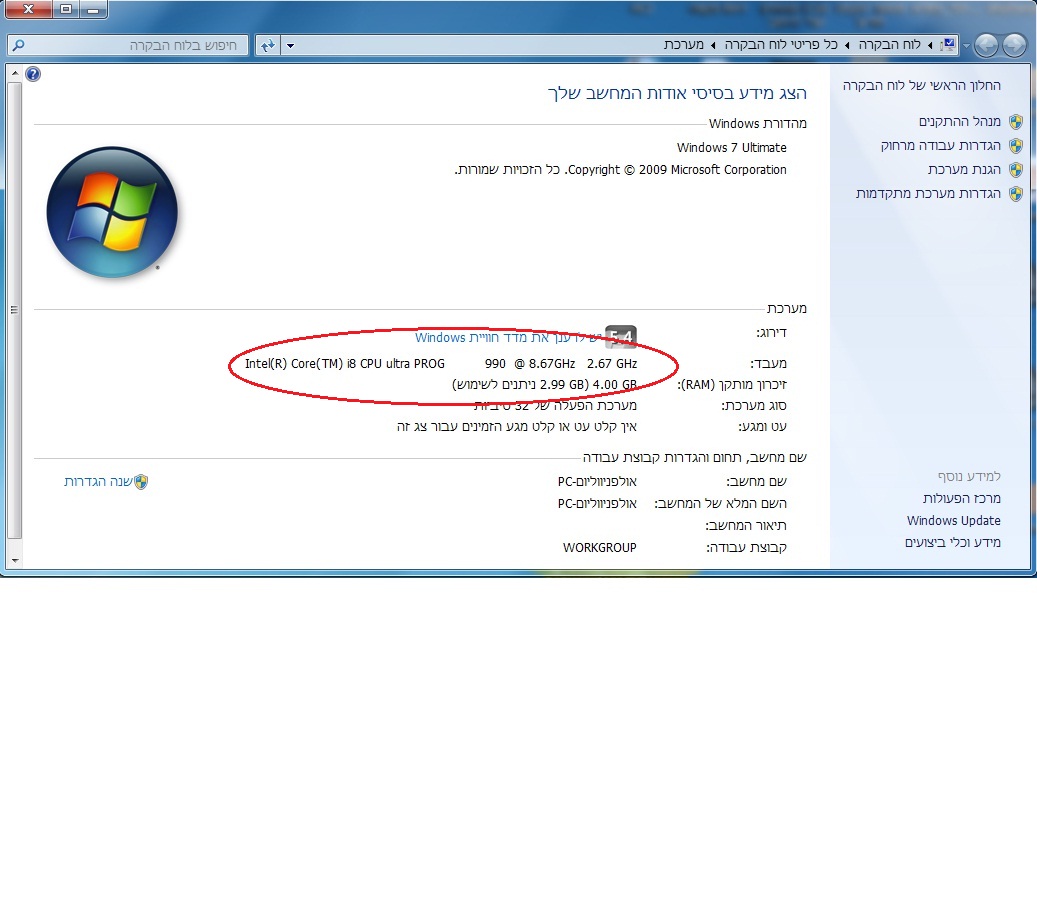This screenshot has height=908, width=1037.
Task: Open מרכז הפעולות link
Action: click(x=962, y=499)
